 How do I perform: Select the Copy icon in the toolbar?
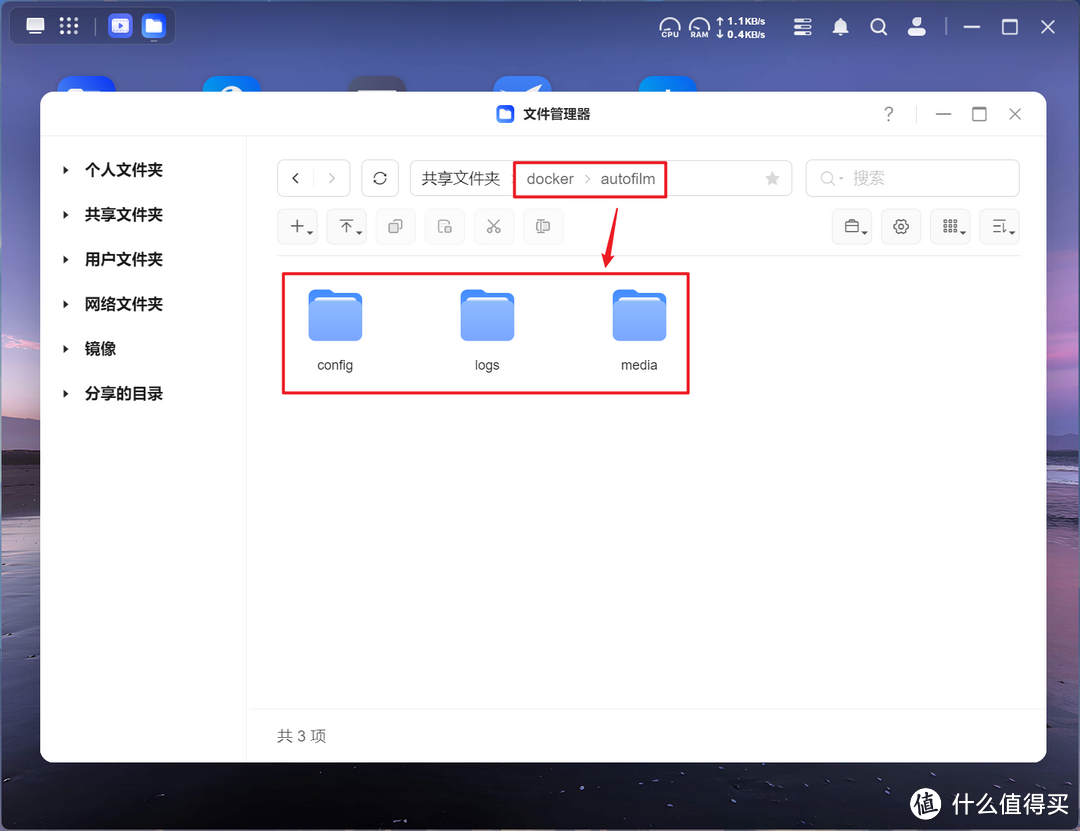tap(395, 226)
